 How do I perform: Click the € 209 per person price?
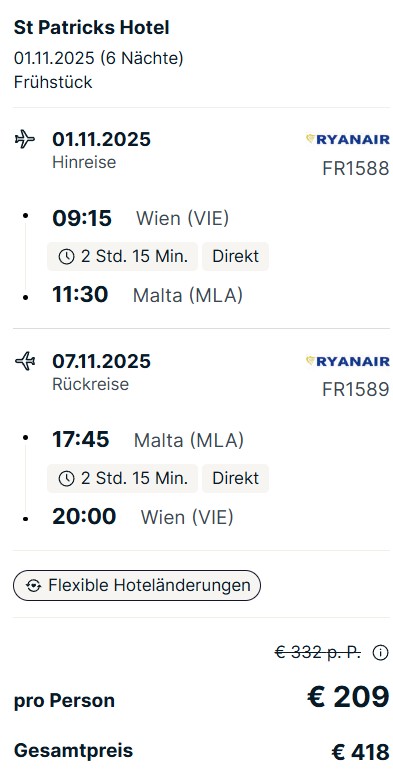pyautogui.click(x=349, y=697)
